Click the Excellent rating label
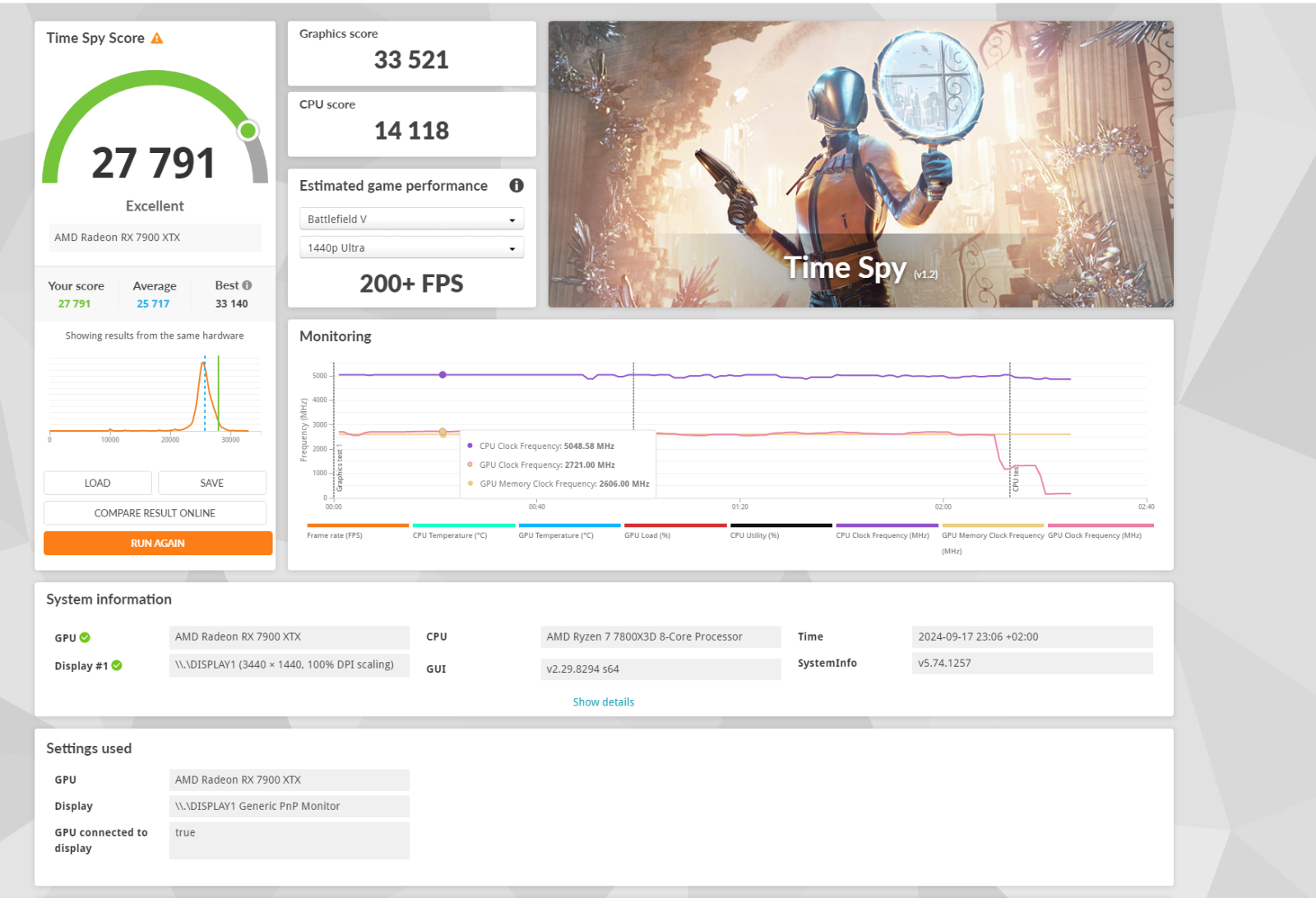 155,206
